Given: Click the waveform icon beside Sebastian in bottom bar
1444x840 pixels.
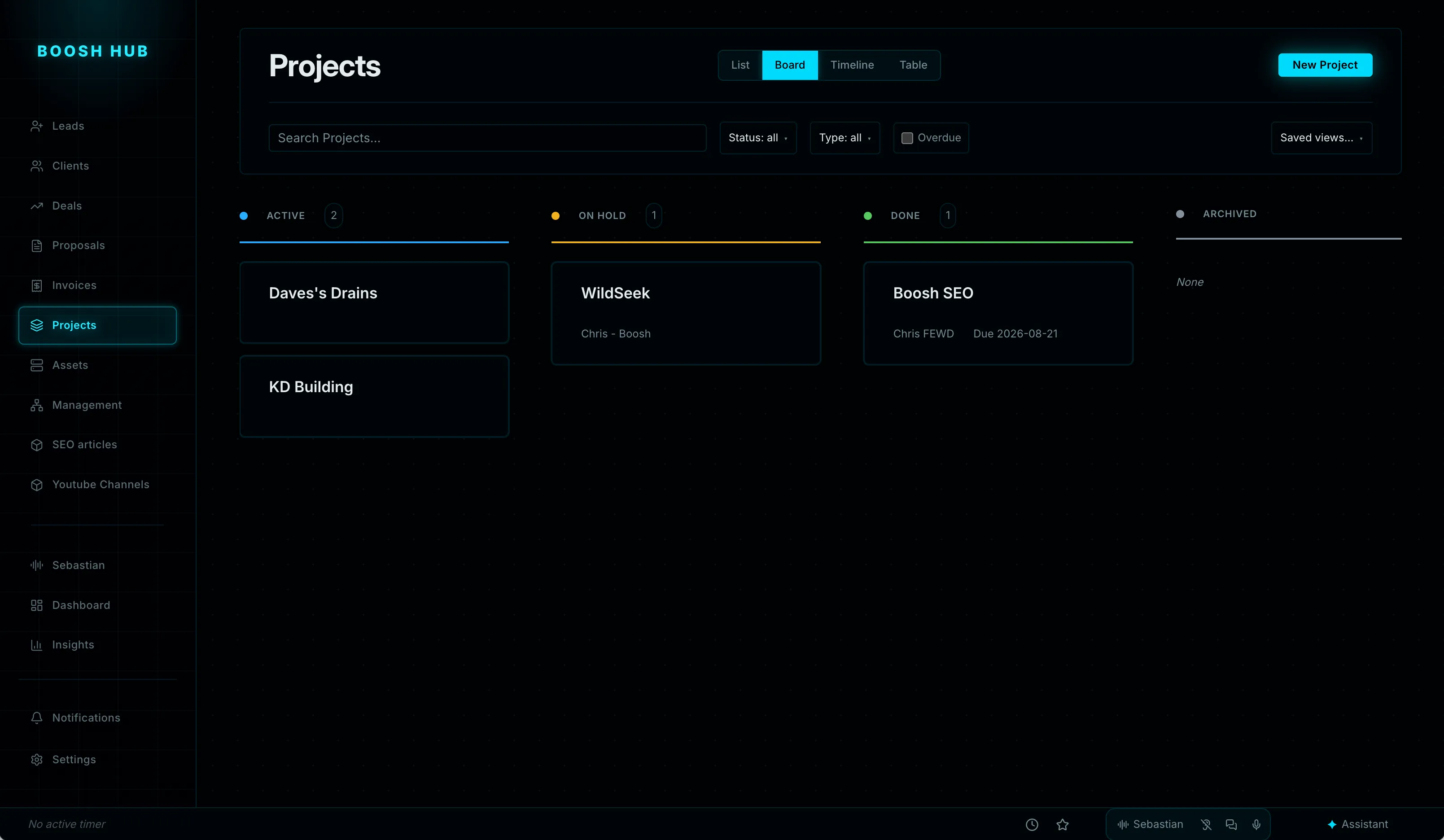Looking at the screenshot, I should tap(1123, 825).
